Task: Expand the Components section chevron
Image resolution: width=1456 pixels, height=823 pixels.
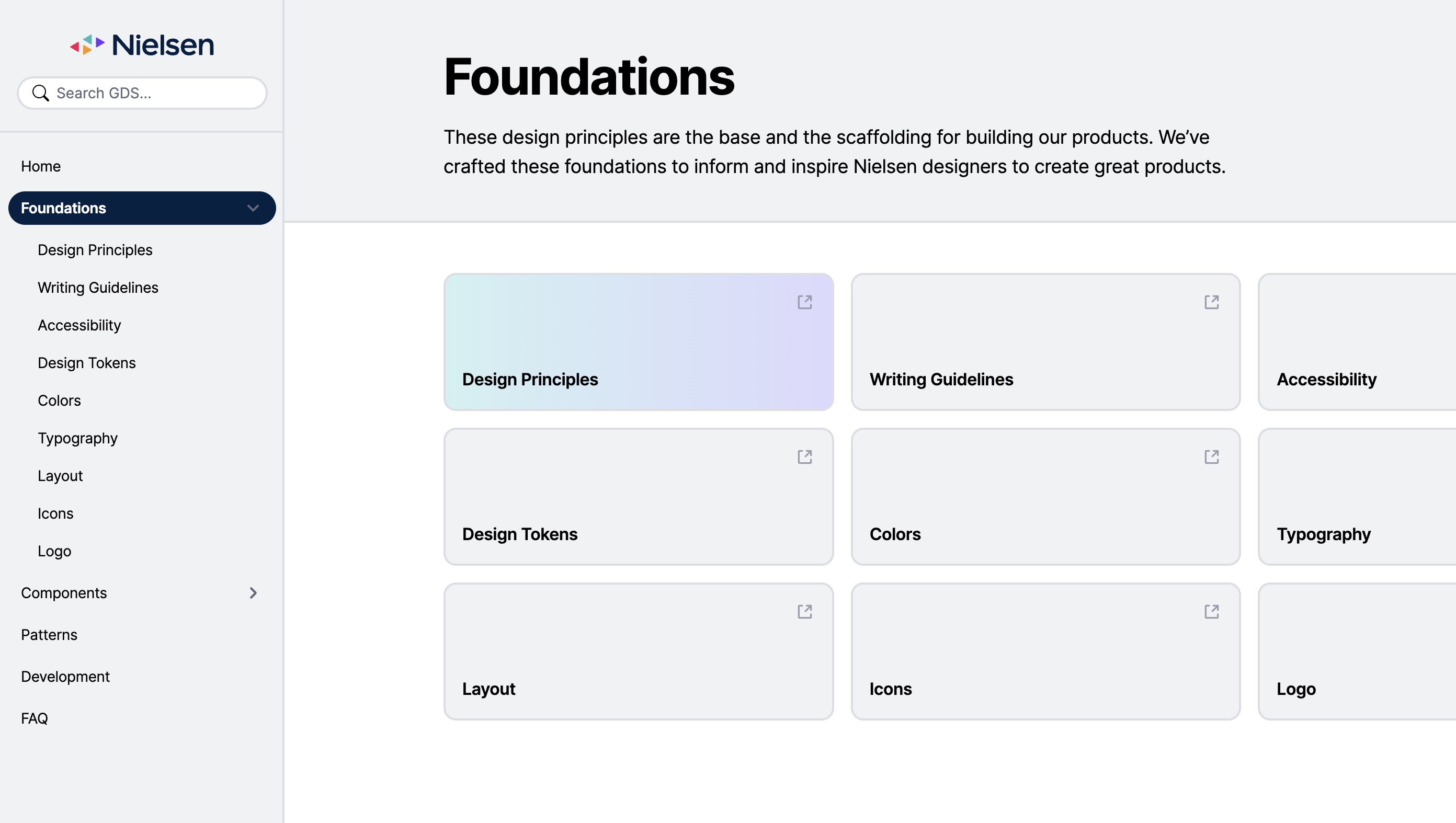Action: 253,593
